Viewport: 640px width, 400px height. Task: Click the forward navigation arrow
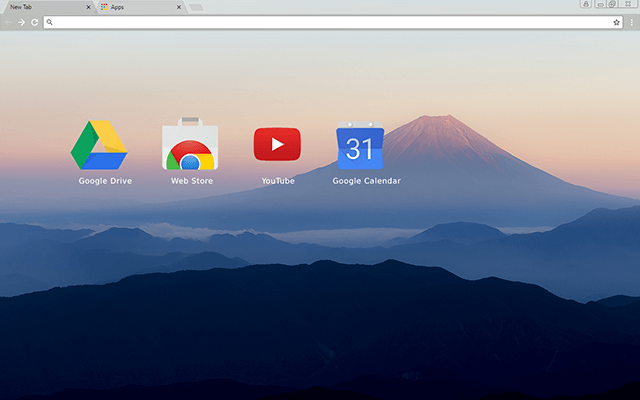pyautogui.click(x=21, y=22)
